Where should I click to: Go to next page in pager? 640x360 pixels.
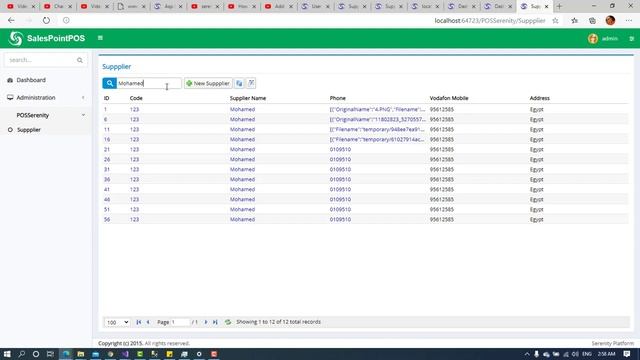pyautogui.click(x=206, y=322)
